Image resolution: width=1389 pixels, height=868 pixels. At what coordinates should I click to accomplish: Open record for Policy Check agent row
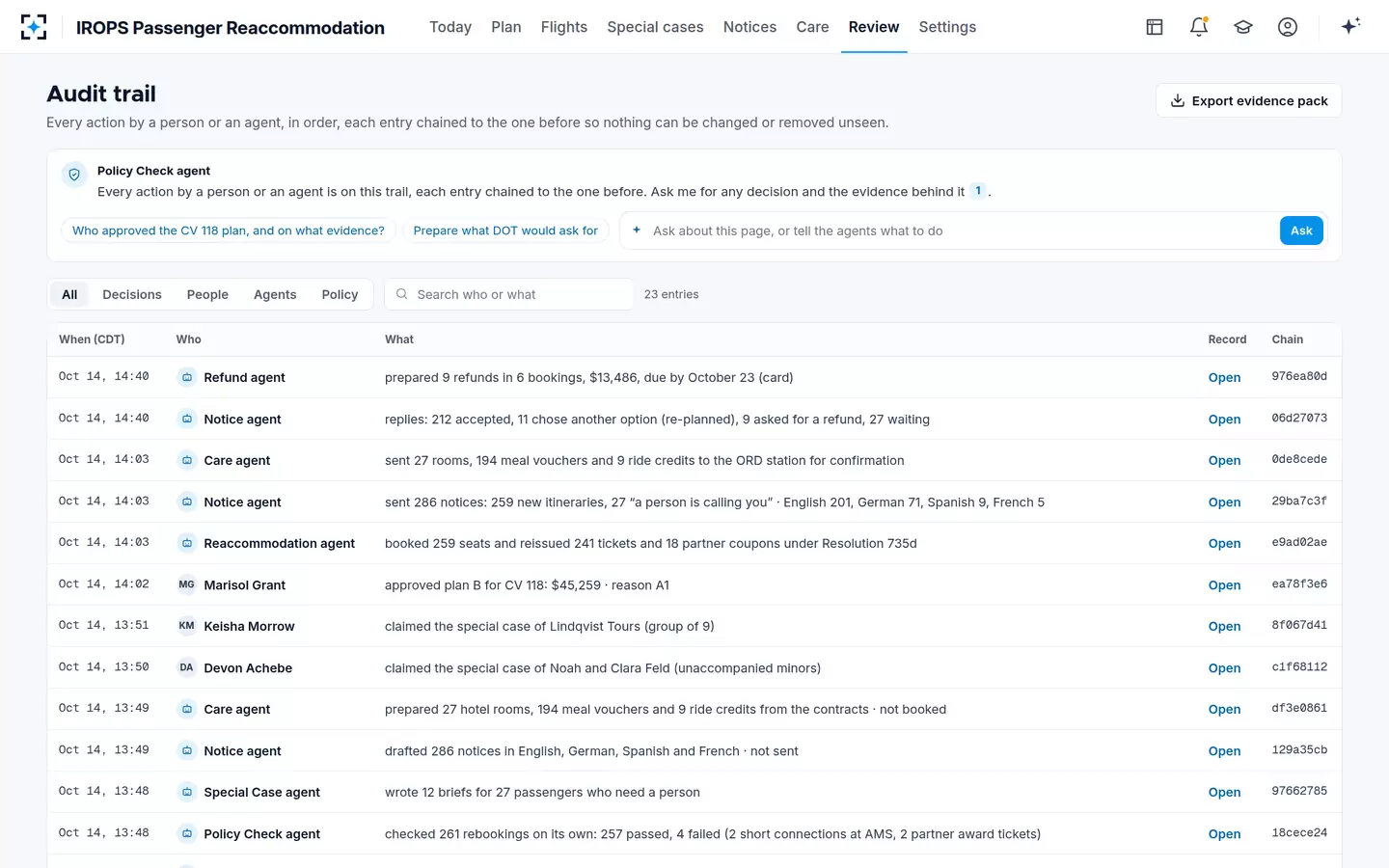pos(1224,834)
